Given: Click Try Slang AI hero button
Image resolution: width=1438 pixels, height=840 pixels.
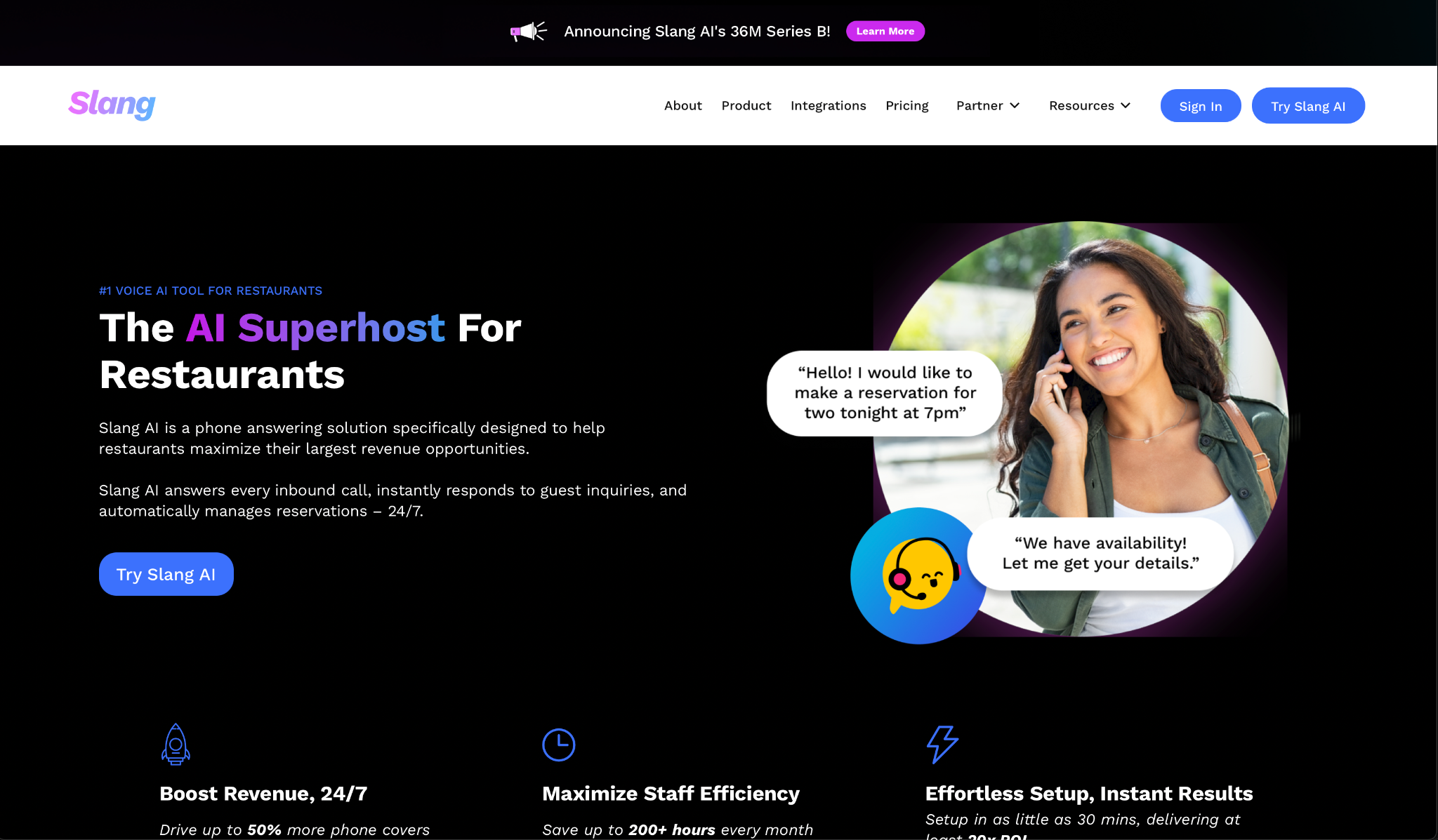Looking at the screenshot, I should point(166,574).
